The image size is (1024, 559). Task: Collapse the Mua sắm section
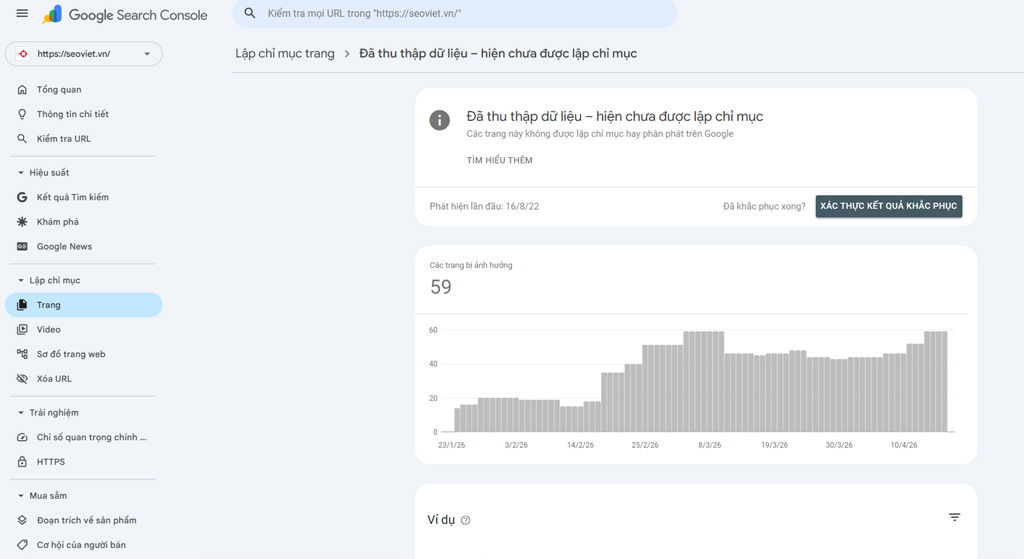[x=22, y=496]
